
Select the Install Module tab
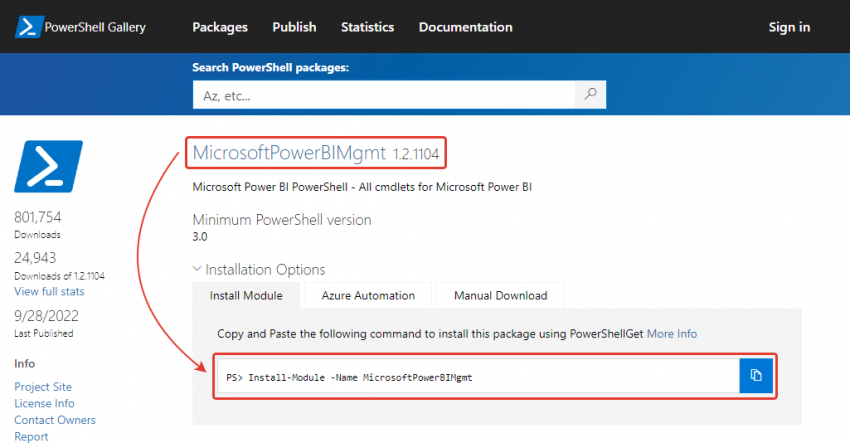[x=246, y=296]
